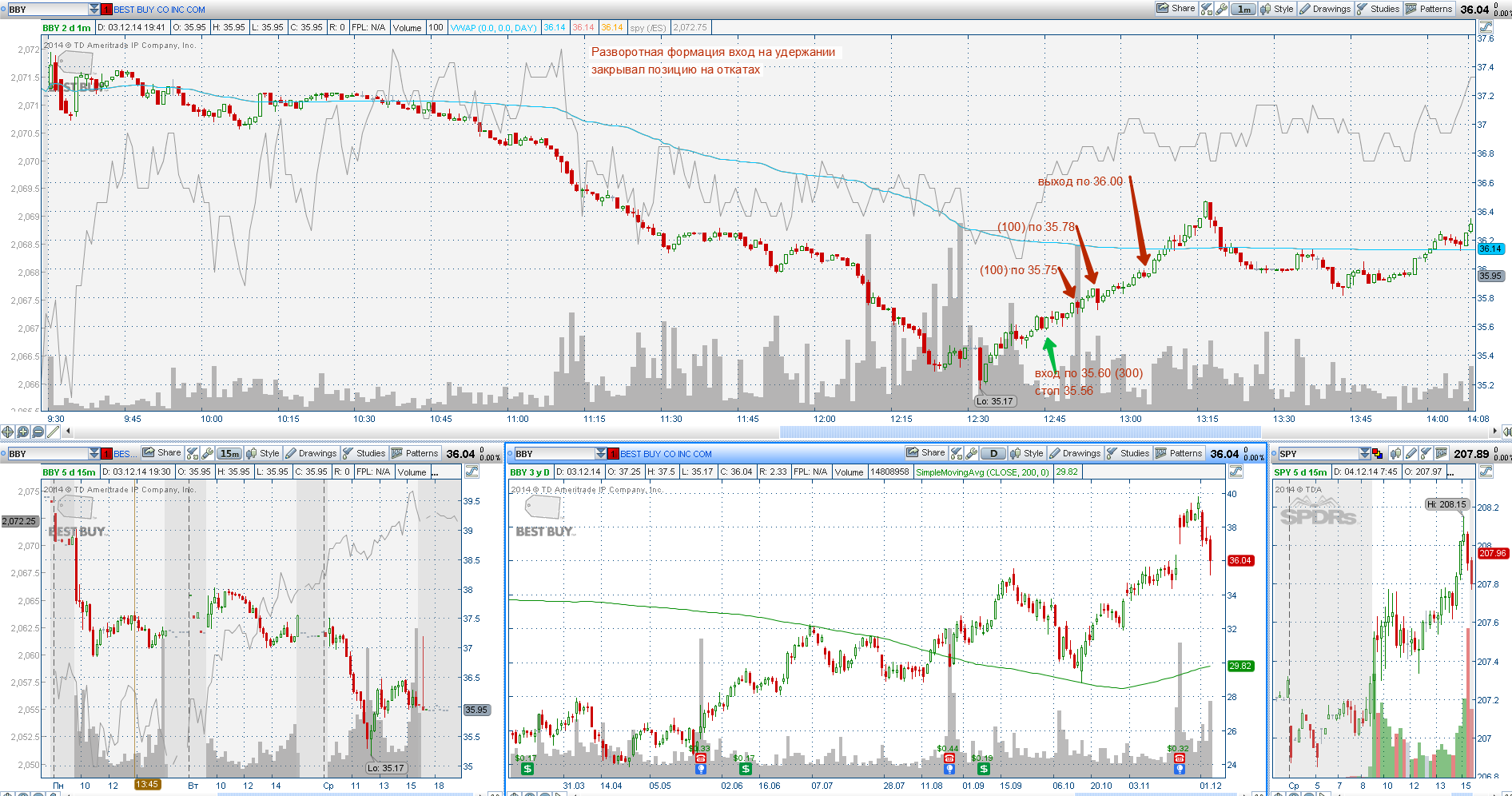Click the 13:45 time marker on 15m chart

click(147, 784)
